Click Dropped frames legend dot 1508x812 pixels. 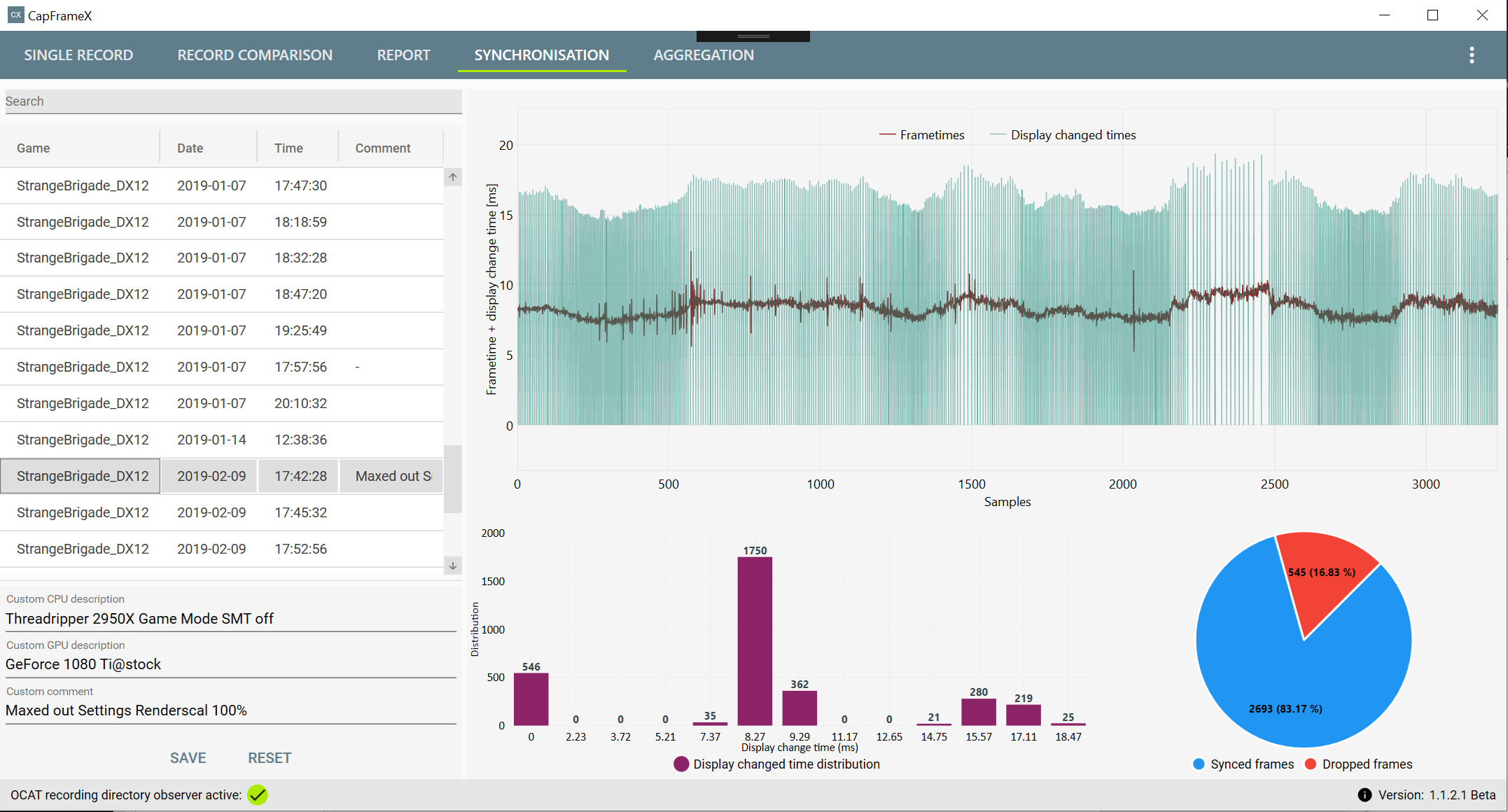pyautogui.click(x=1311, y=764)
